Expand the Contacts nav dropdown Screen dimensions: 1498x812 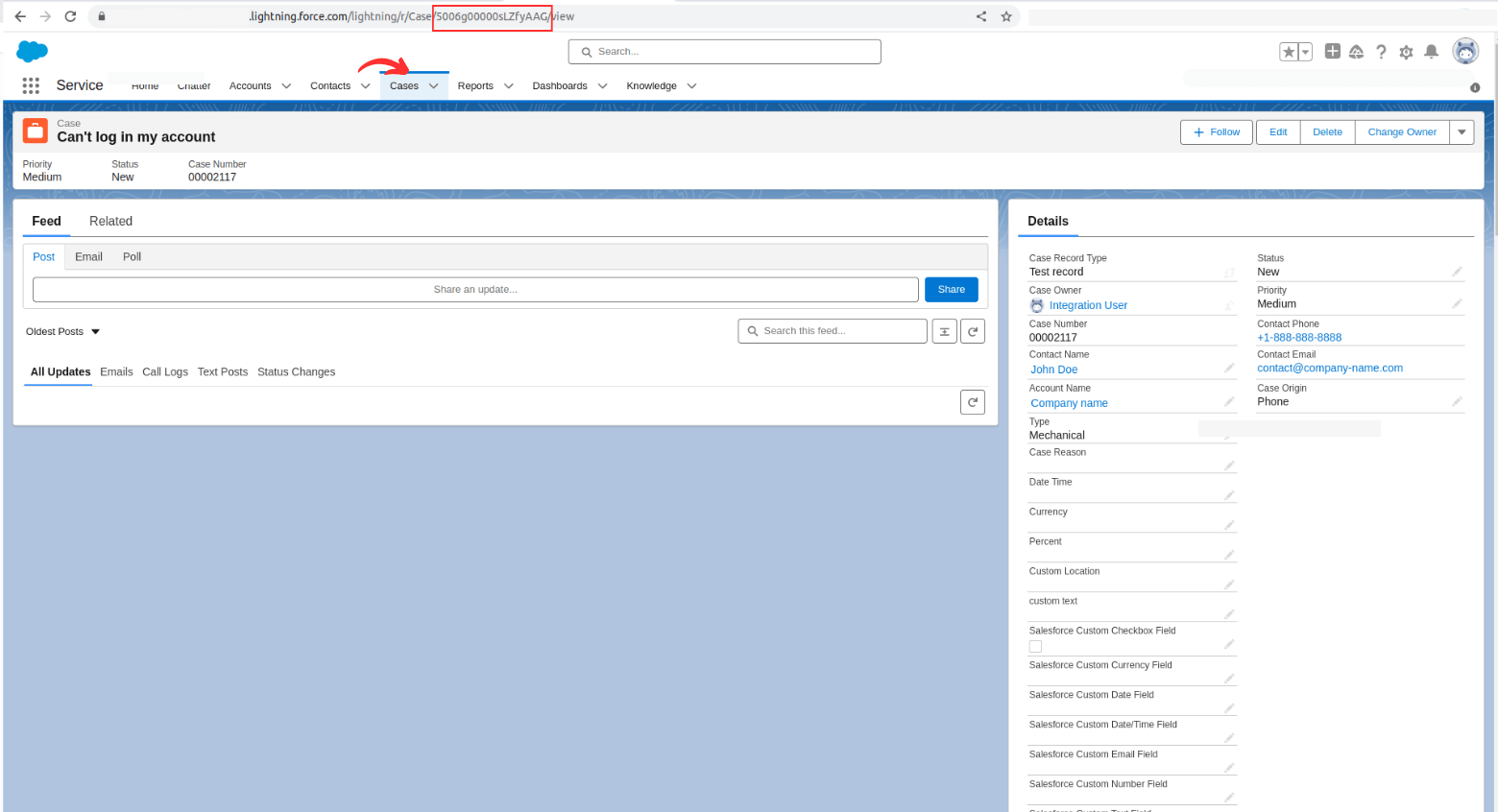pyautogui.click(x=365, y=85)
